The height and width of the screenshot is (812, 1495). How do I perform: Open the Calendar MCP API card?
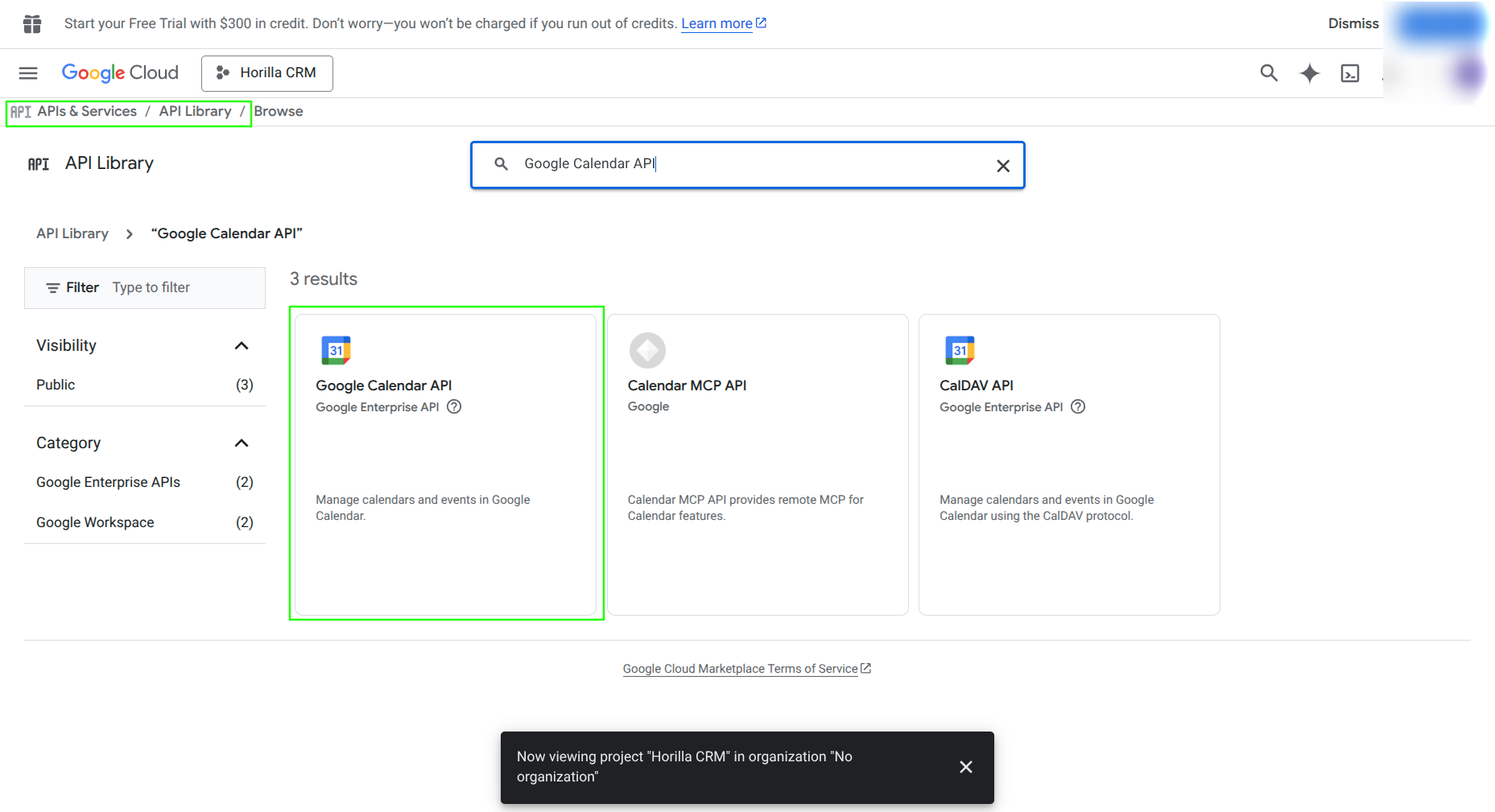pos(758,464)
